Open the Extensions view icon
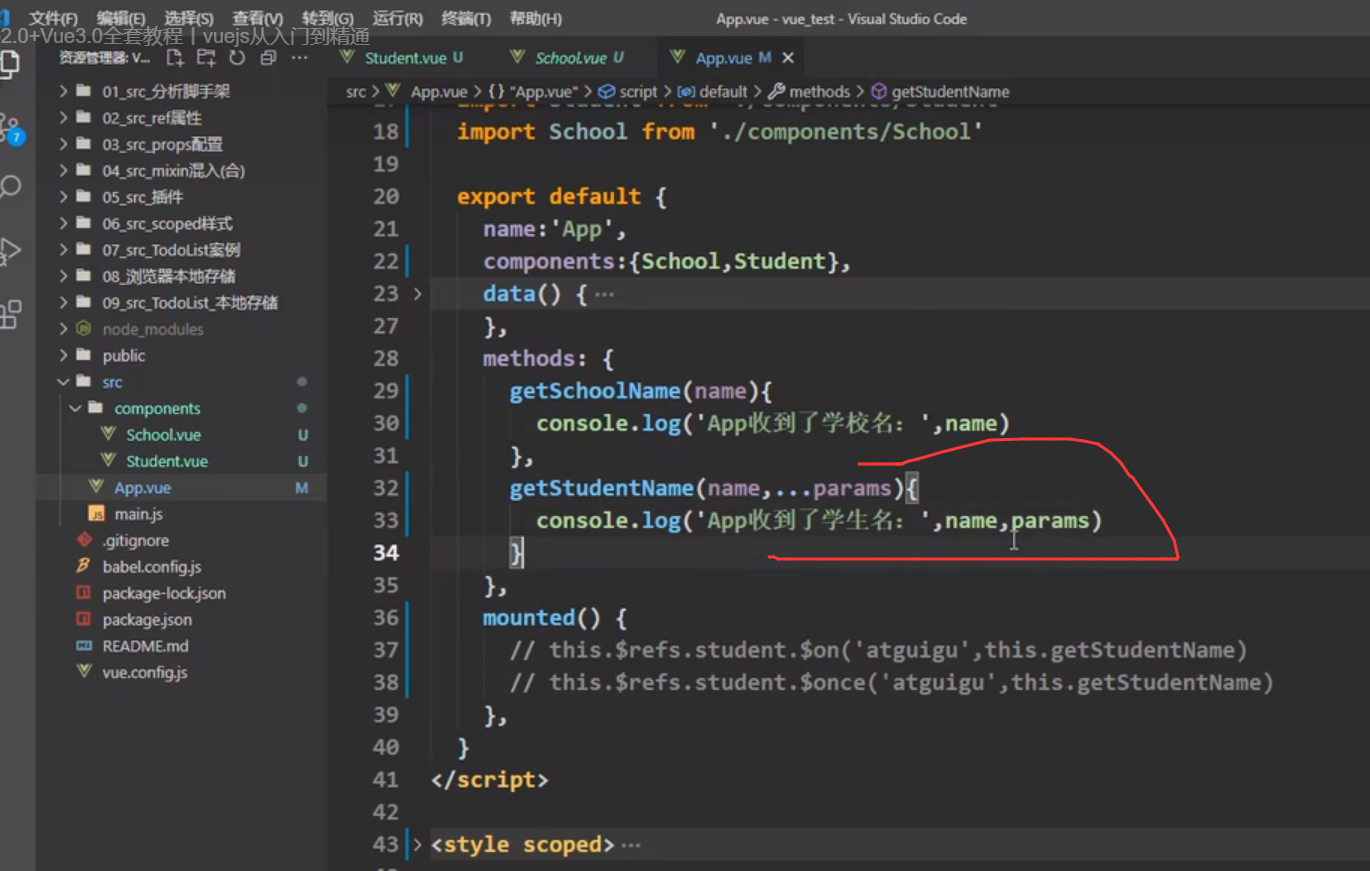This screenshot has height=871, width=1370. 10,314
